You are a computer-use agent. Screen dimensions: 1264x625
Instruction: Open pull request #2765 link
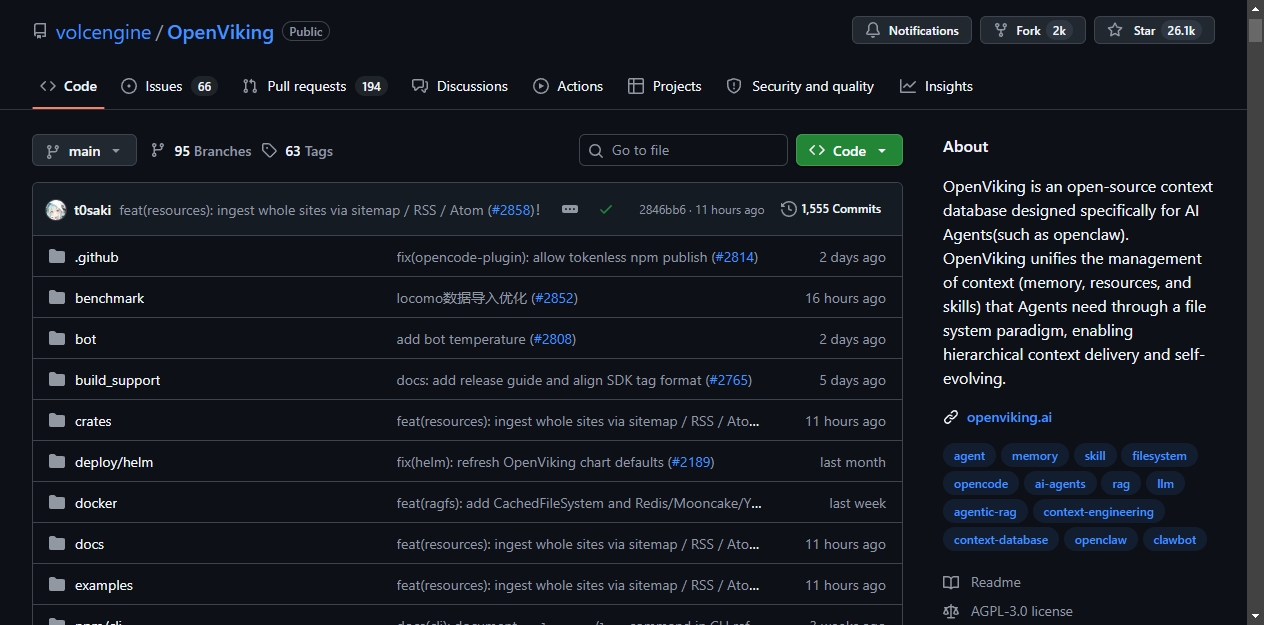click(x=729, y=380)
